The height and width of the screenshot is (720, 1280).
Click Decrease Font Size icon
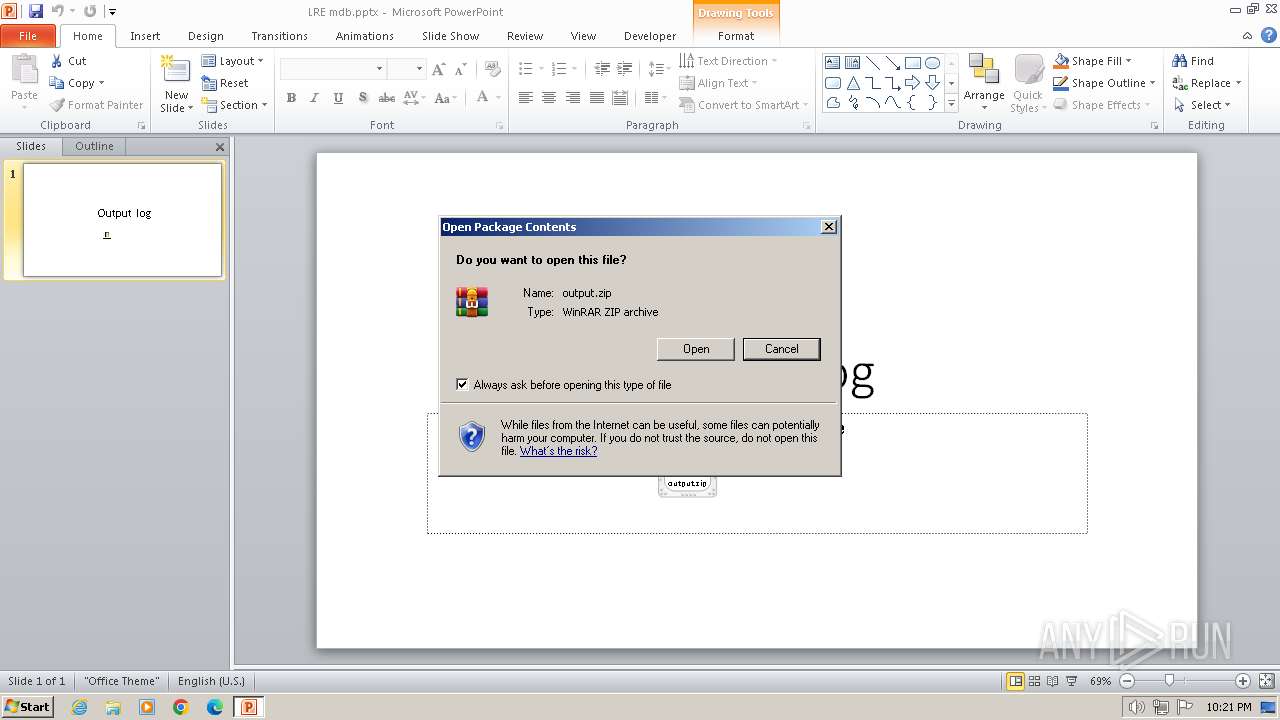point(460,69)
